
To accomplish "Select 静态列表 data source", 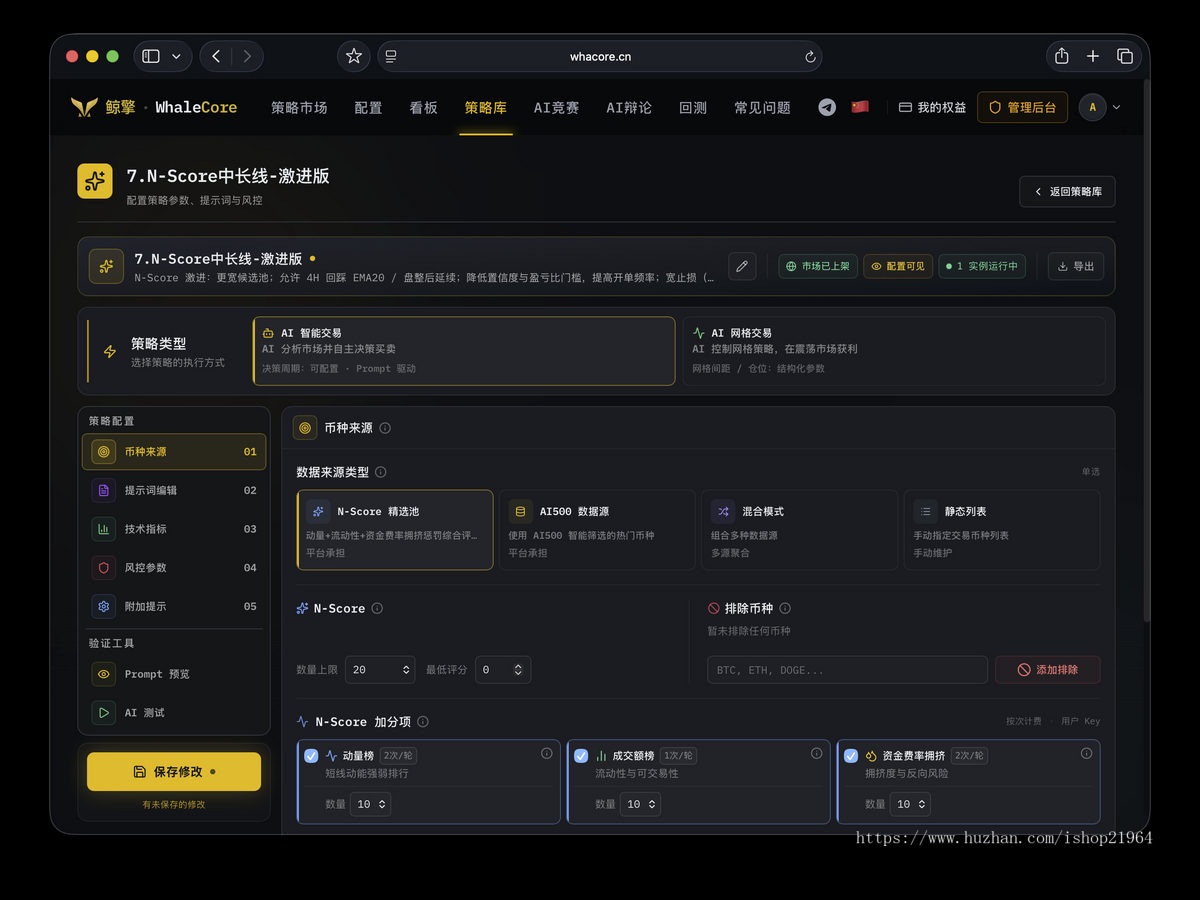I will point(1002,530).
